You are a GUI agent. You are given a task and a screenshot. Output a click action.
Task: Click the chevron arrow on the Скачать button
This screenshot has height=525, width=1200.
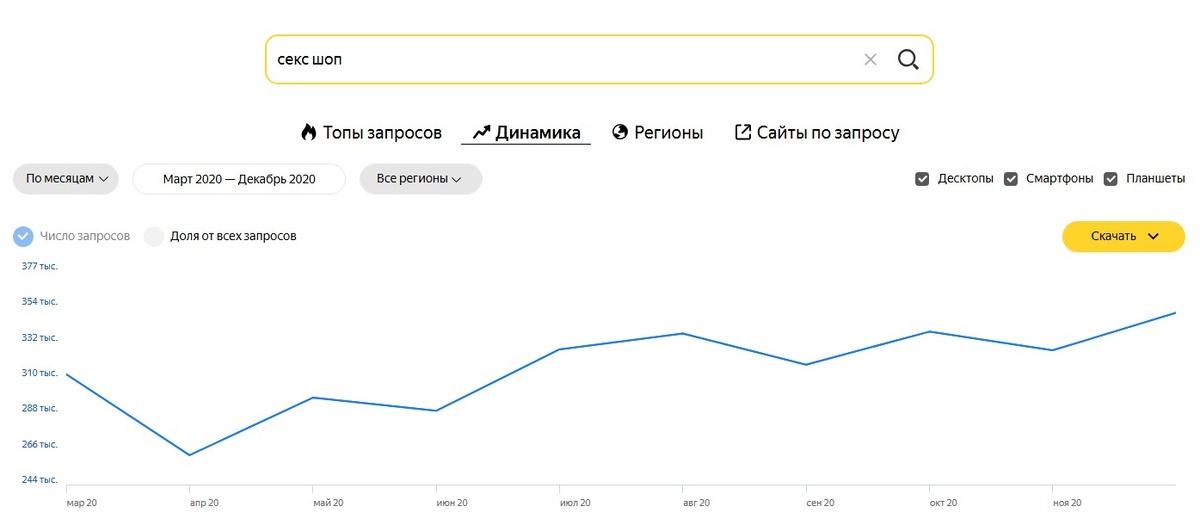tap(1153, 236)
